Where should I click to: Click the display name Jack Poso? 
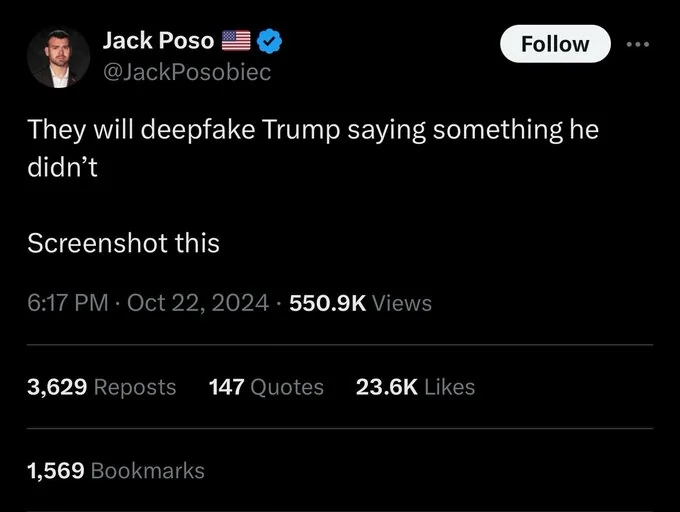(x=157, y=41)
